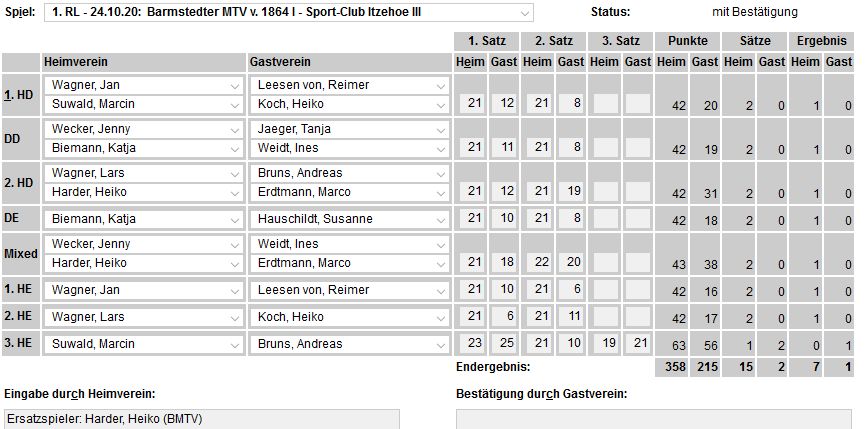Click 2. HE first set guest score field

(504, 317)
